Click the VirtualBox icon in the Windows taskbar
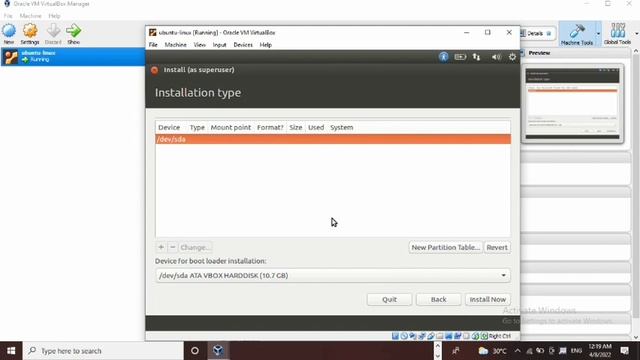640x360 pixels. (x=218, y=351)
